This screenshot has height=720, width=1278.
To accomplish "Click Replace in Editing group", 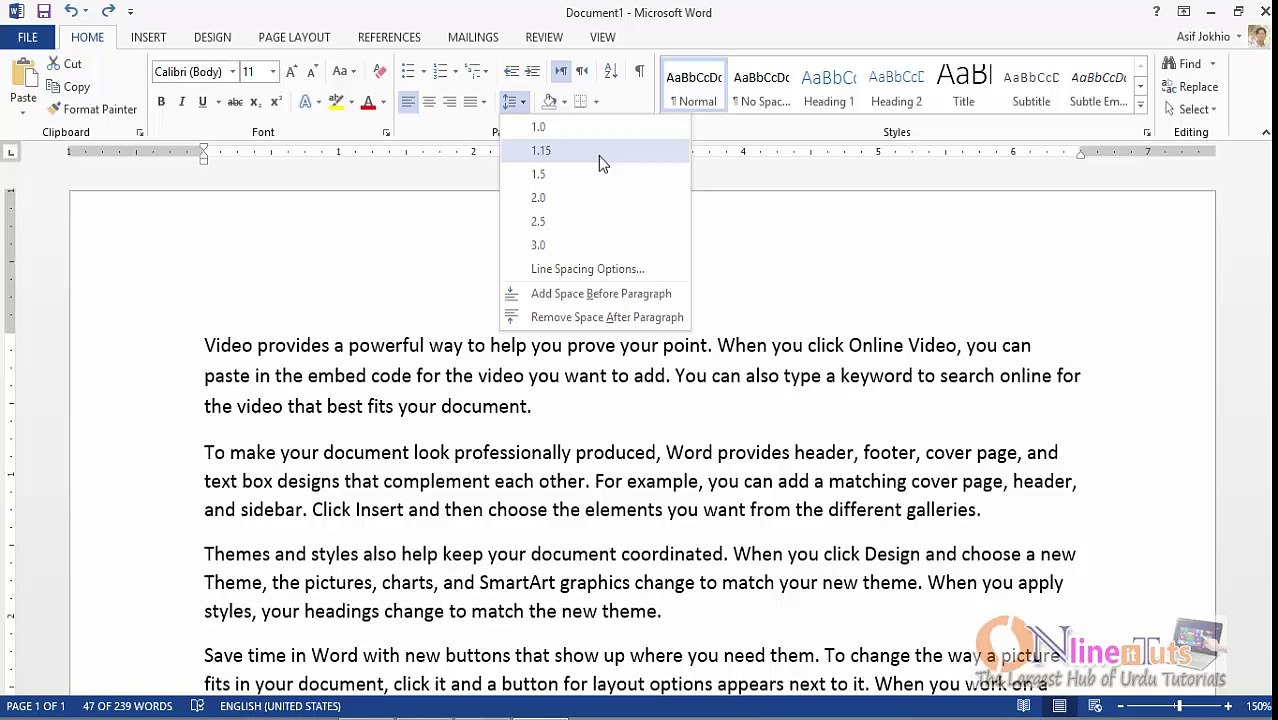I will pos(1190,87).
